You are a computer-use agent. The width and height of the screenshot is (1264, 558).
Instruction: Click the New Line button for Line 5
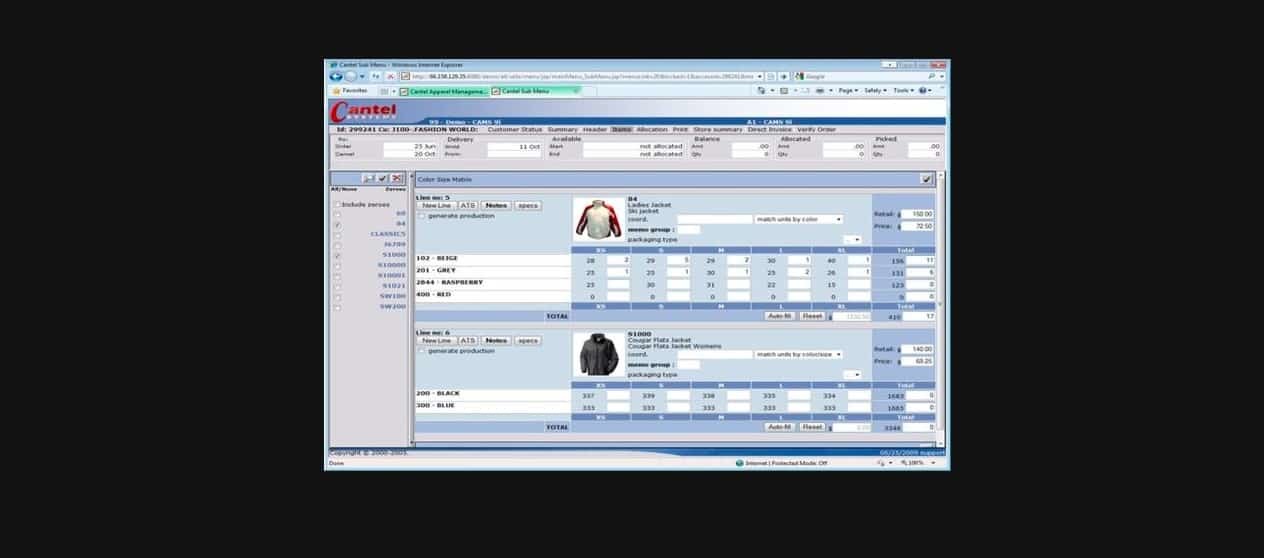coord(435,206)
